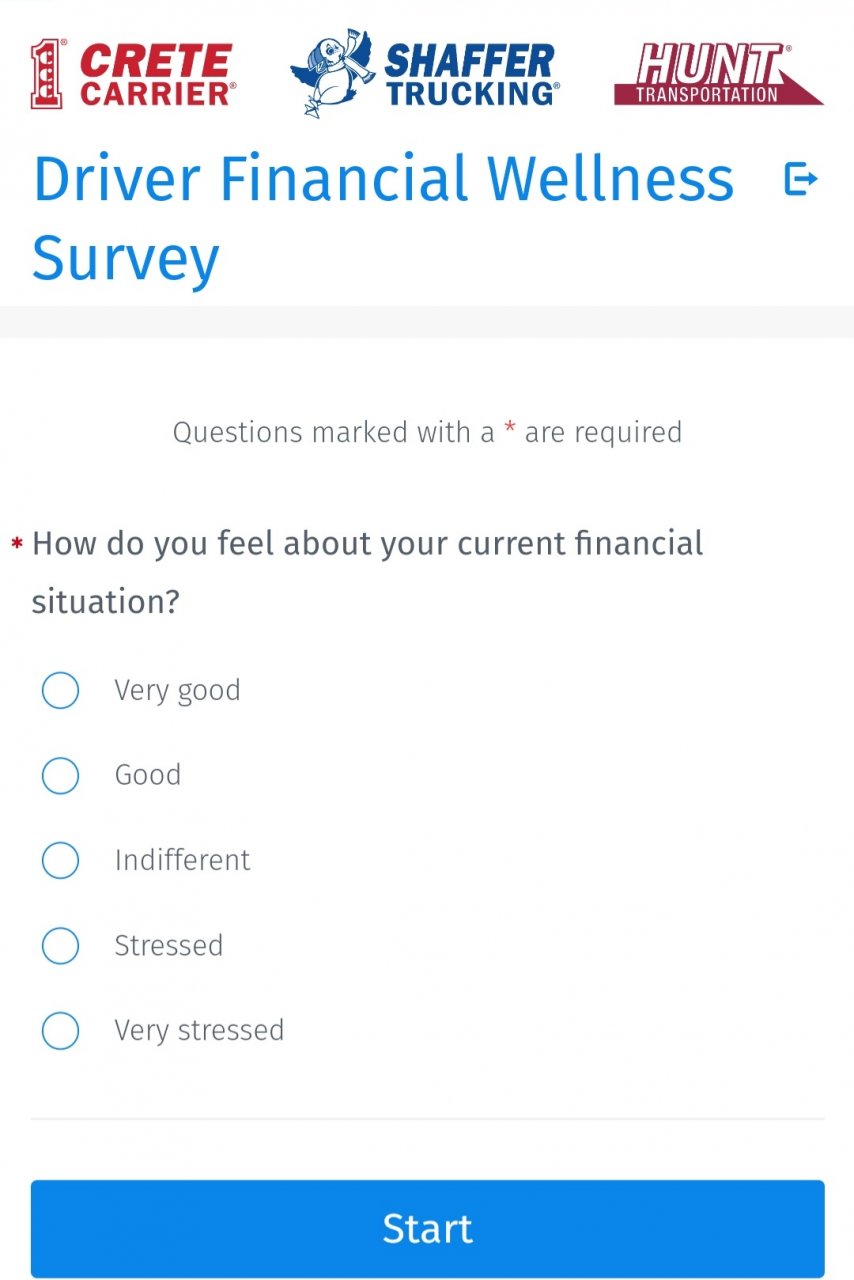This screenshot has width=854, height=1280.
Task: Mark 'Stressed' as your answer
Action: [x=60, y=945]
